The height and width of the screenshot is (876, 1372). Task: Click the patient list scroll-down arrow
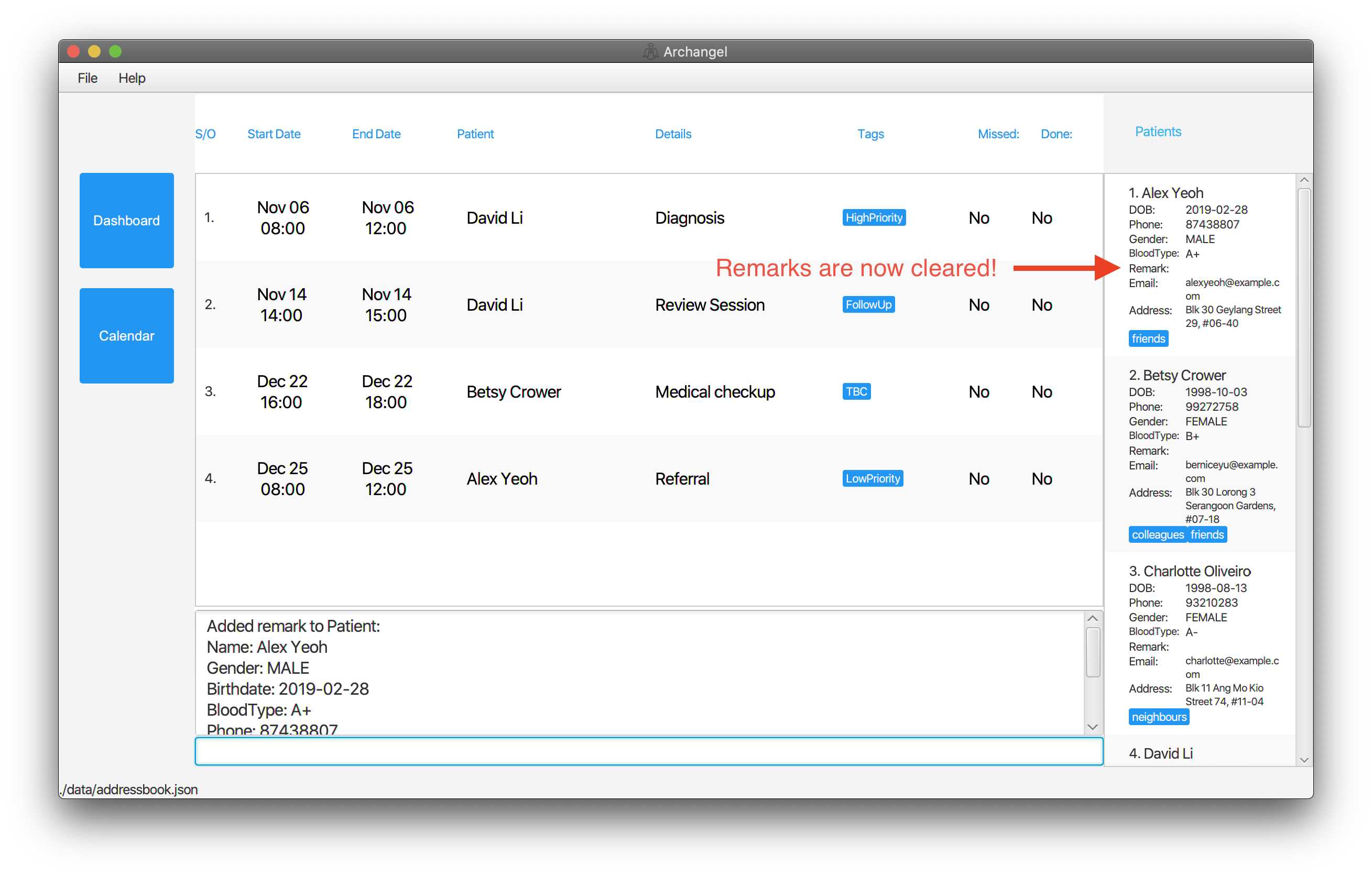1304,760
